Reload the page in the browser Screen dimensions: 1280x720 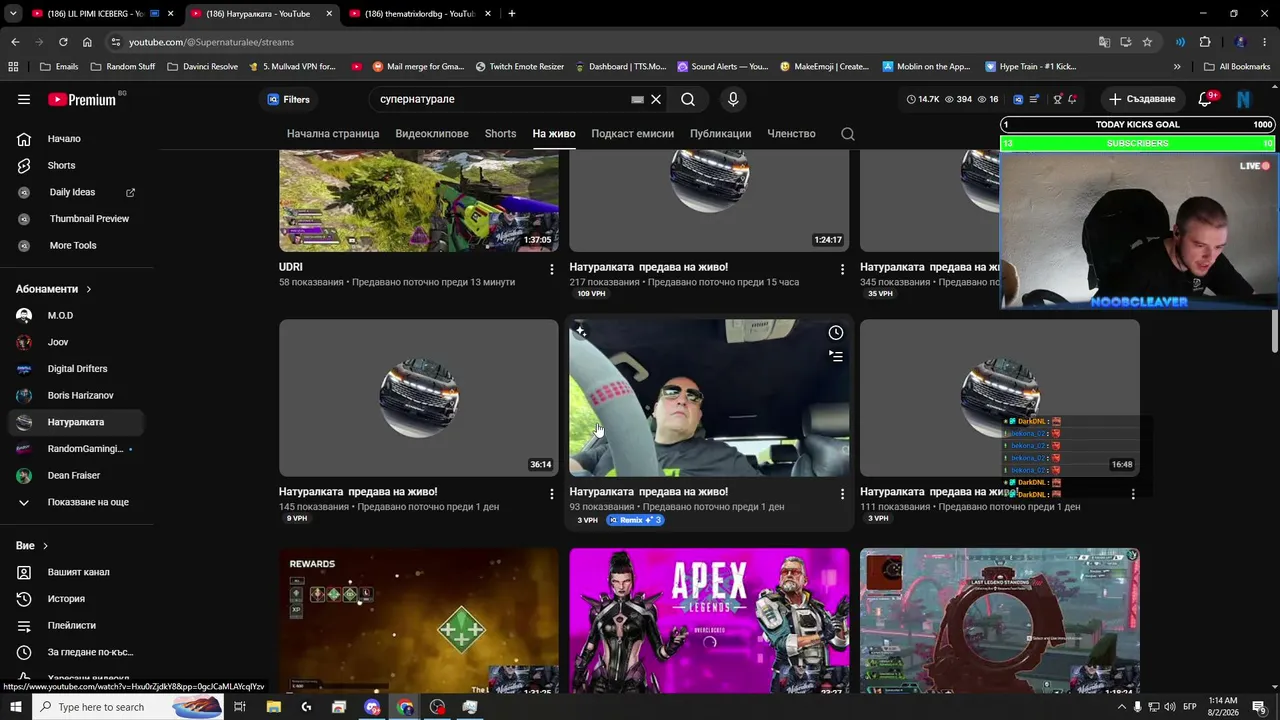(x=63, y=42)
